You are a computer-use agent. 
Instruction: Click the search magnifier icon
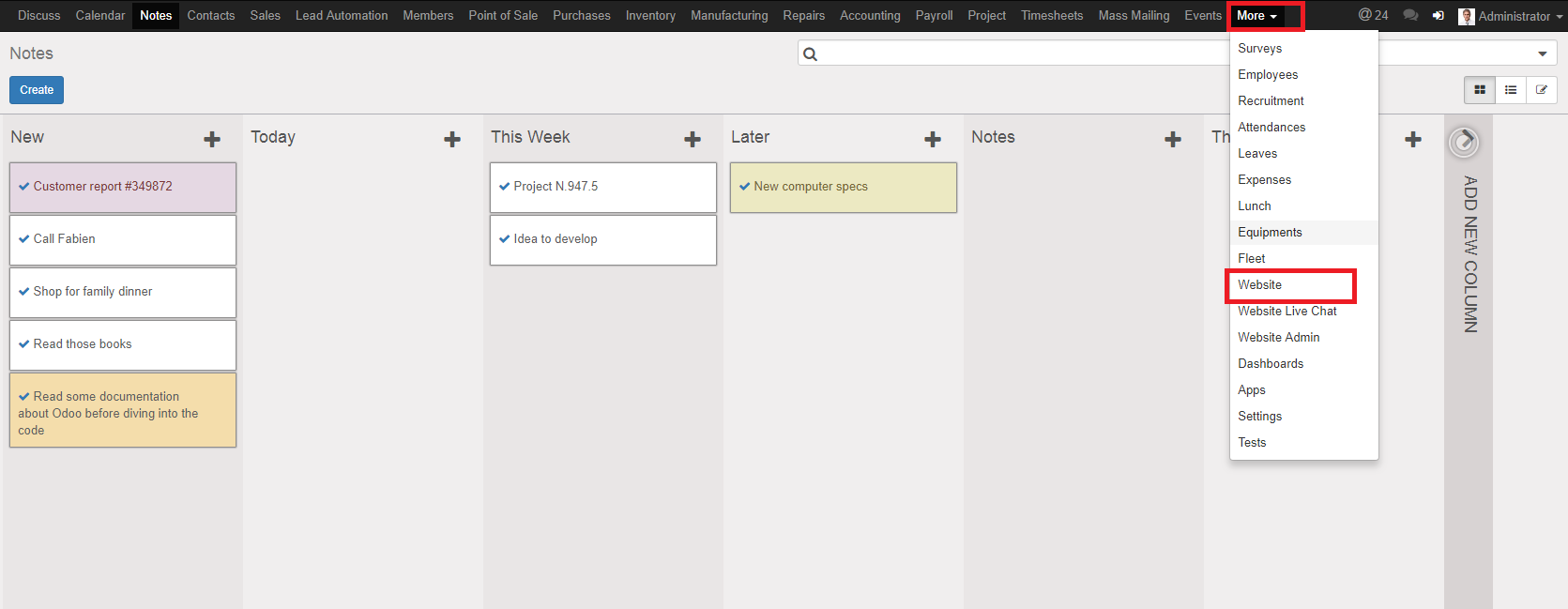811,54
